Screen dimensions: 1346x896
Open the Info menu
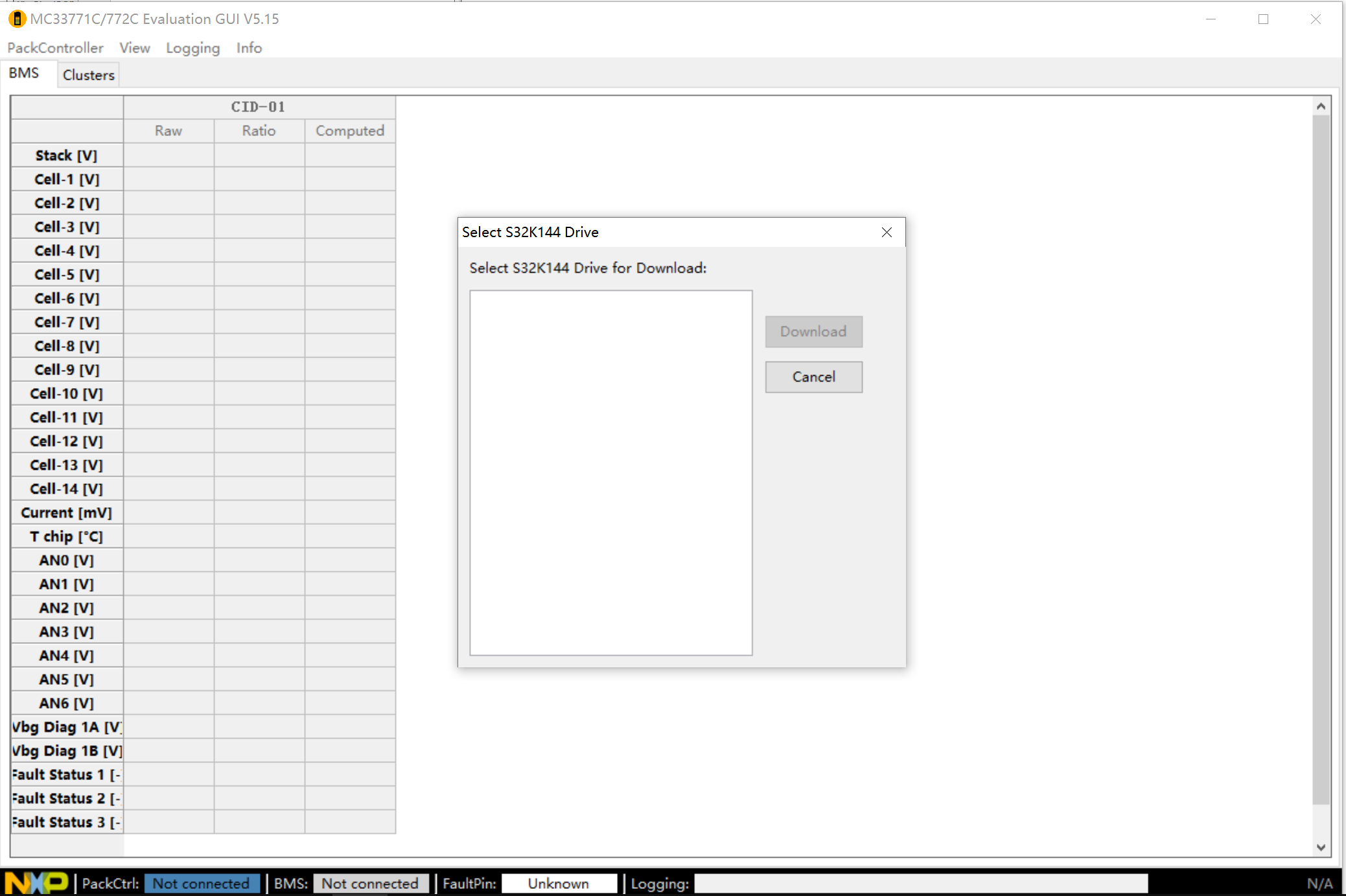pos(249,47)
